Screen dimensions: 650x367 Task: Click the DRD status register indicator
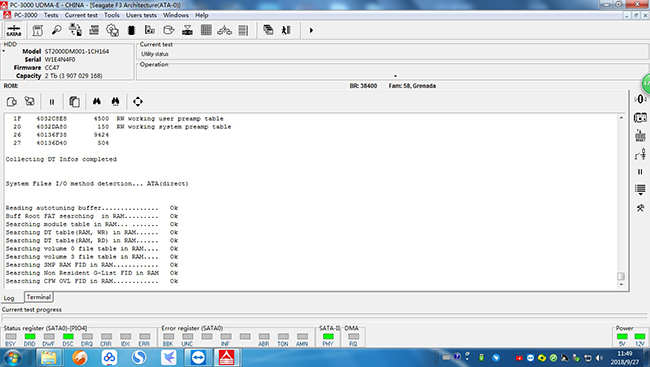29,336
